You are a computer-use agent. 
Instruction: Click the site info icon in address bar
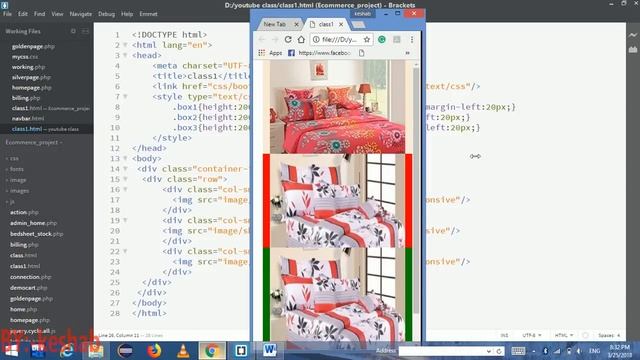click(x=316, y=40)
